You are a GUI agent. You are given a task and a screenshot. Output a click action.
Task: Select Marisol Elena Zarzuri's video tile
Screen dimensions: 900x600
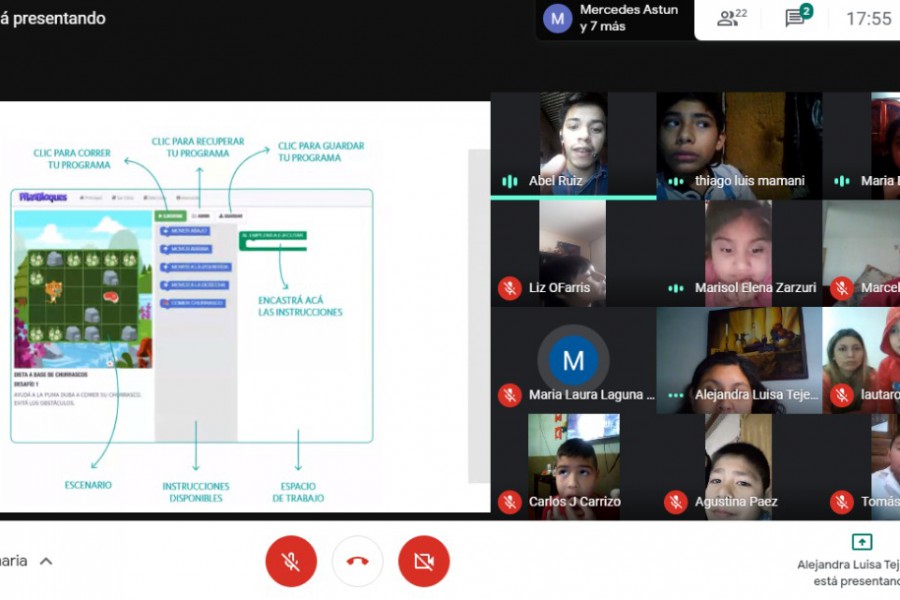(739, 253)
